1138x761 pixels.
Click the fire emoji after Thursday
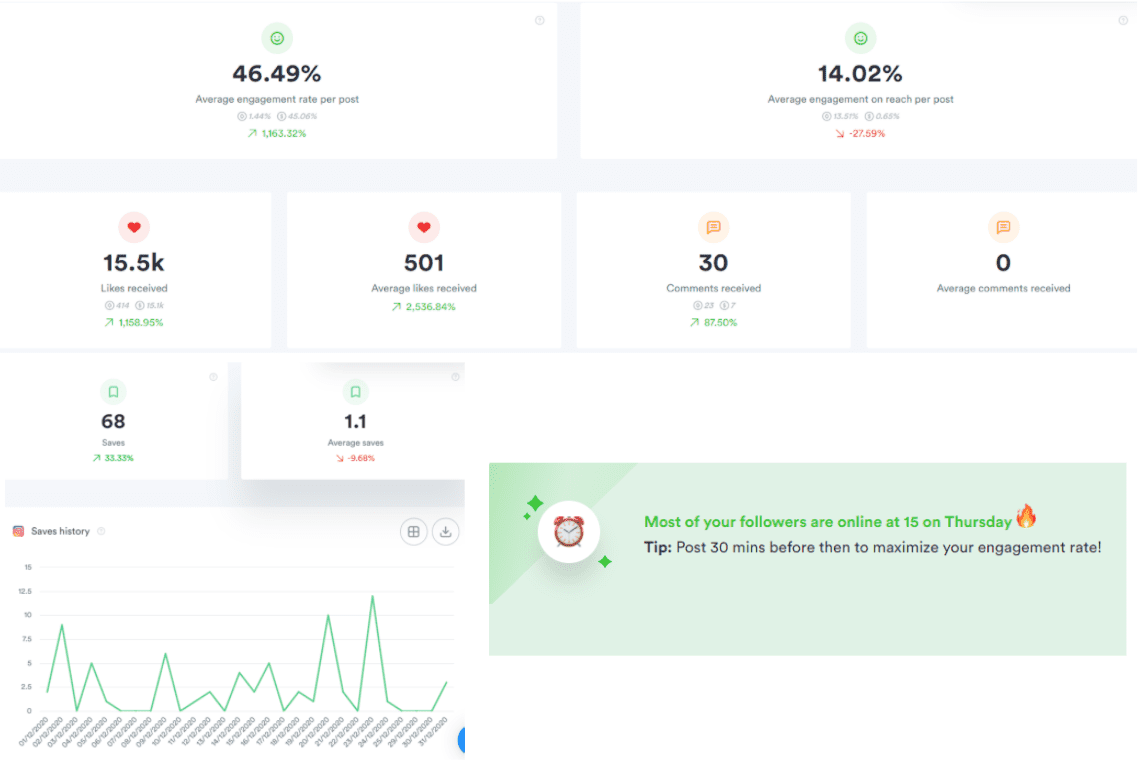(1026, 517)
